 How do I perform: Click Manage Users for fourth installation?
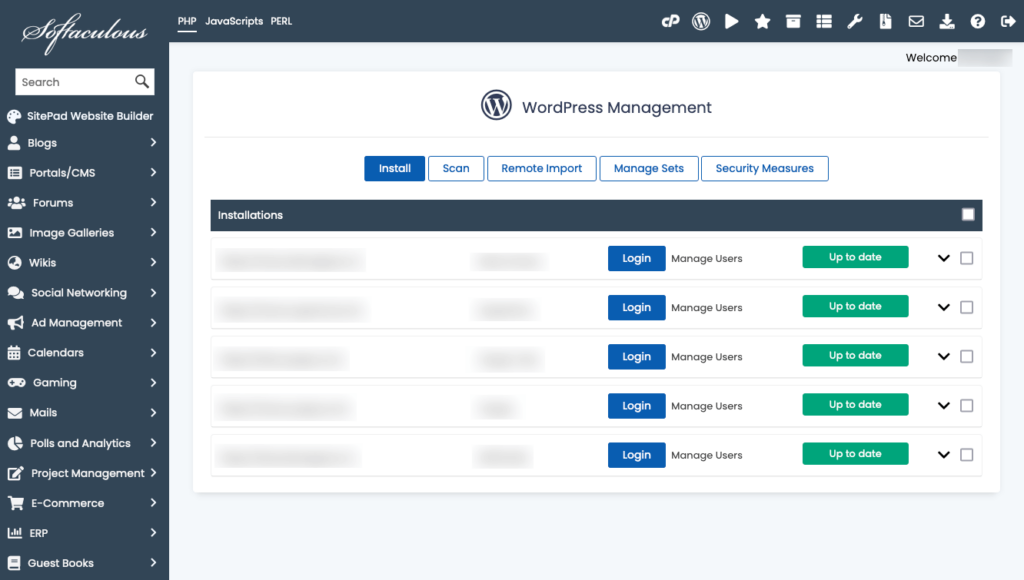[x=707, y=406]
